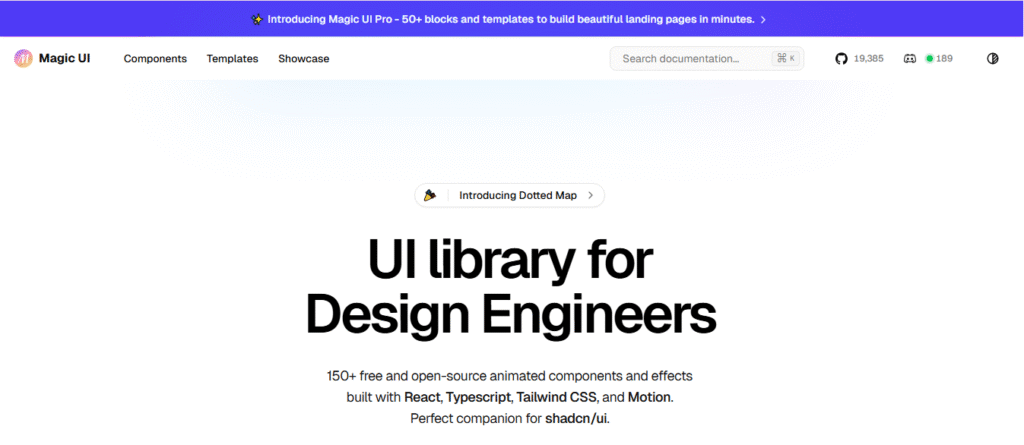Viewport: 1024px width, 445px height.
Task: Click the 19,385 GitHub stars count
Action: pos(869,59)
